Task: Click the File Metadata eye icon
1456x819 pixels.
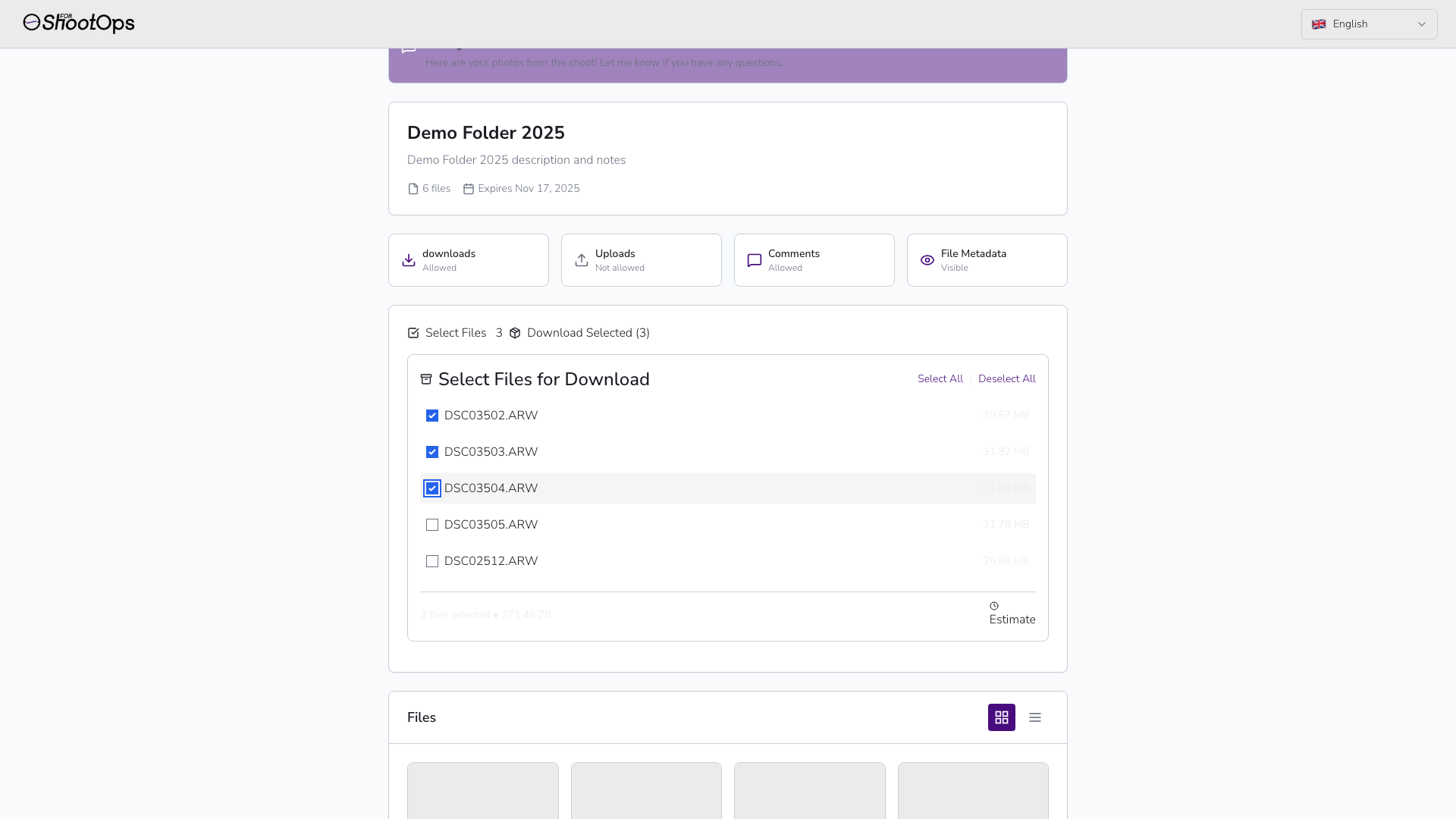Action: pos(927,260)
